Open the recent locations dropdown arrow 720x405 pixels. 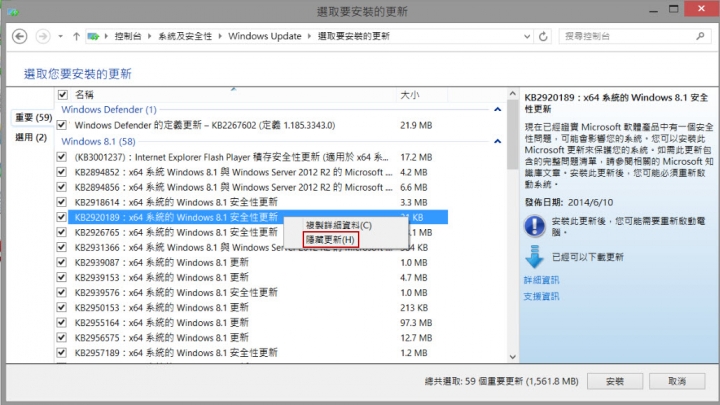pyautogui.click(x=60, y=36)
